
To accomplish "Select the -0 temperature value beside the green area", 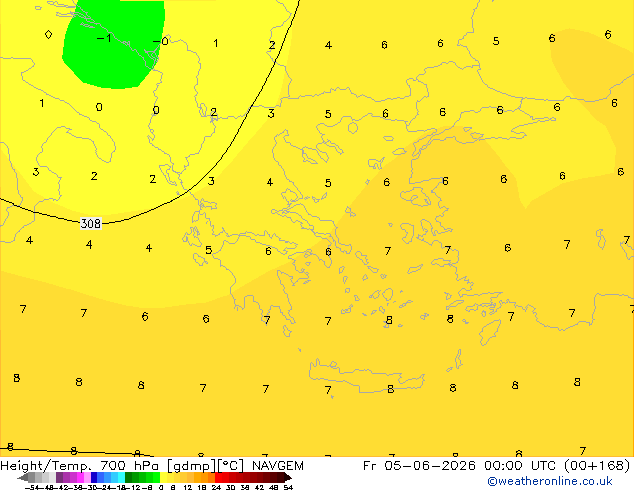I will point(161,41).
